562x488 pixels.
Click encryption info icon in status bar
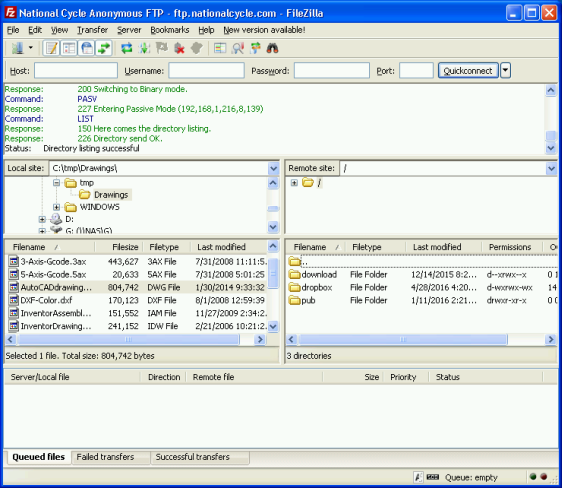418,477
